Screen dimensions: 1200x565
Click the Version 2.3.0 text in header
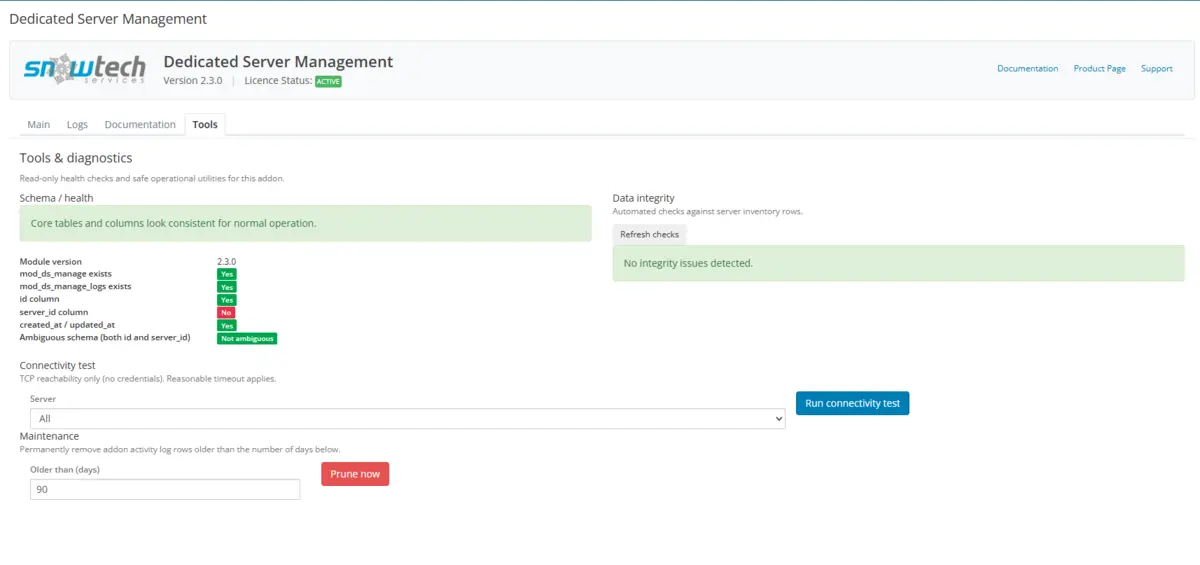[193, 81]
